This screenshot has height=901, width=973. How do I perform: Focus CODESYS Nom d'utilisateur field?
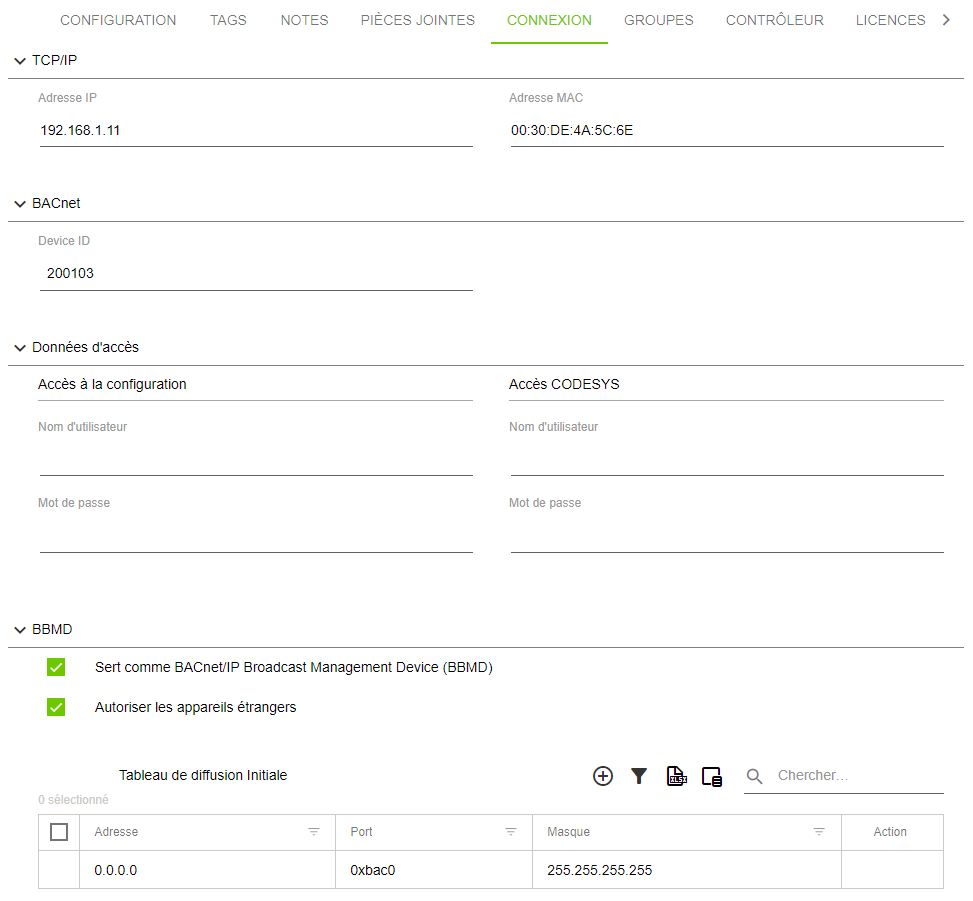[x=727, y=460]
